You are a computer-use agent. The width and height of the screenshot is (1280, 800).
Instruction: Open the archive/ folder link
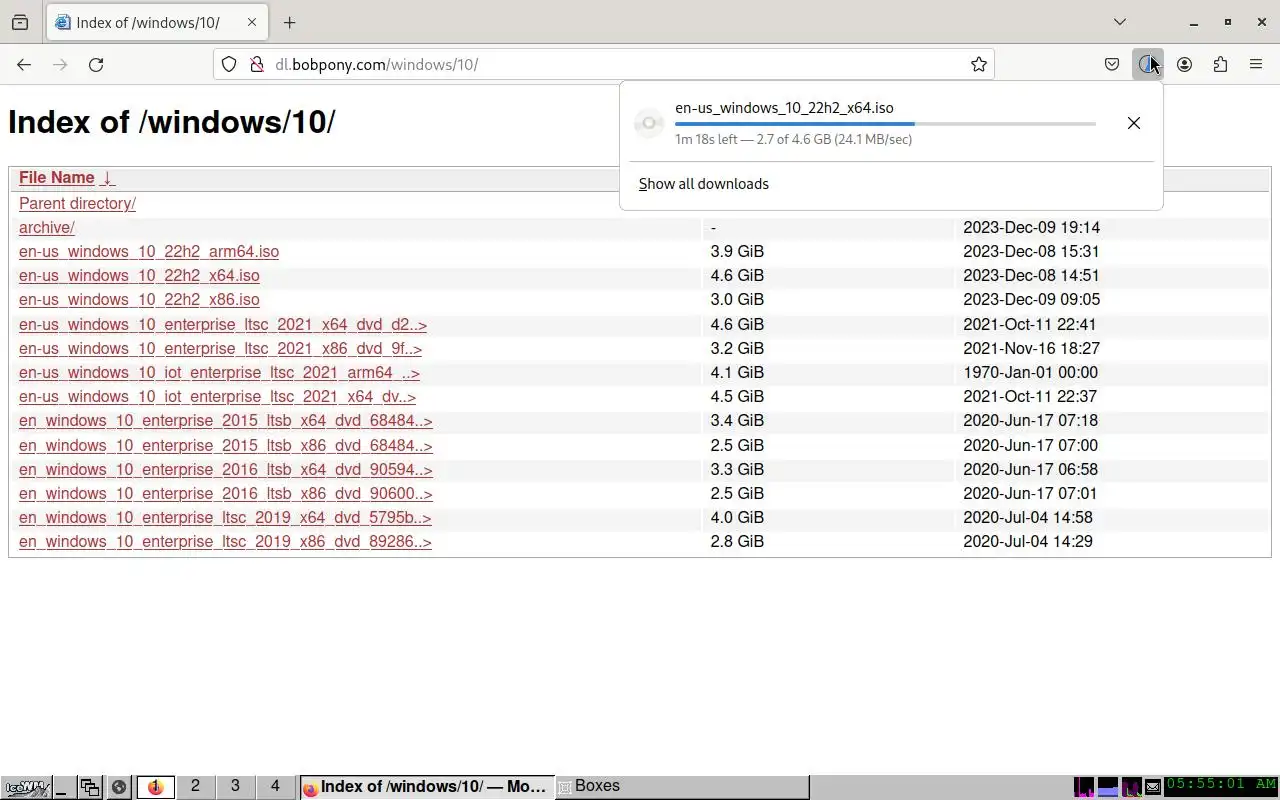(x=47, y=227)
